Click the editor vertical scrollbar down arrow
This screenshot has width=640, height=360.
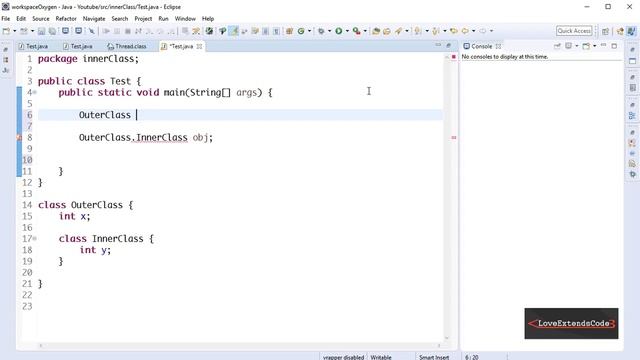pos(447,338)
